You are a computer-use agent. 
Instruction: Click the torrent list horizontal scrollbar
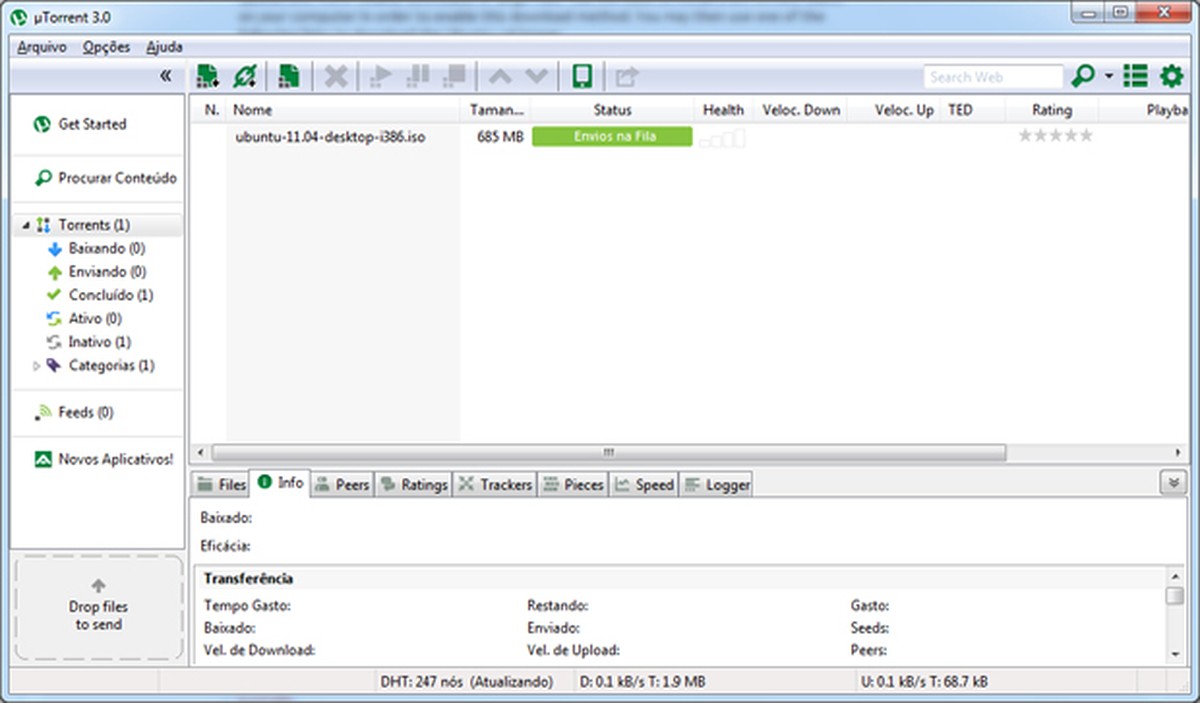click(x=608, y=452)
